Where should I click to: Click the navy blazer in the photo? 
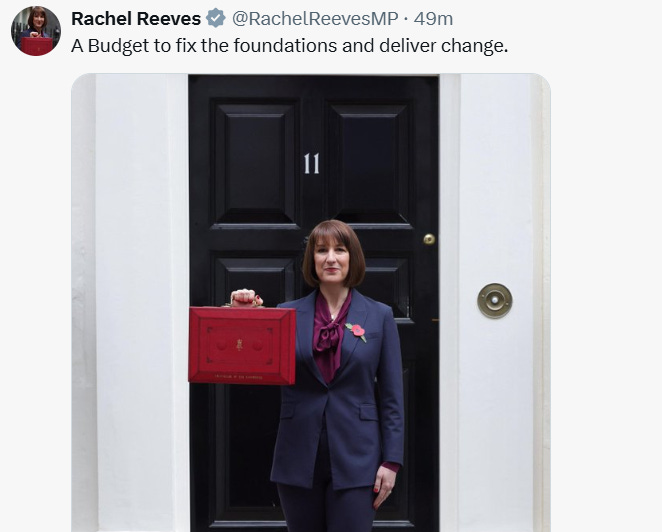338,393
